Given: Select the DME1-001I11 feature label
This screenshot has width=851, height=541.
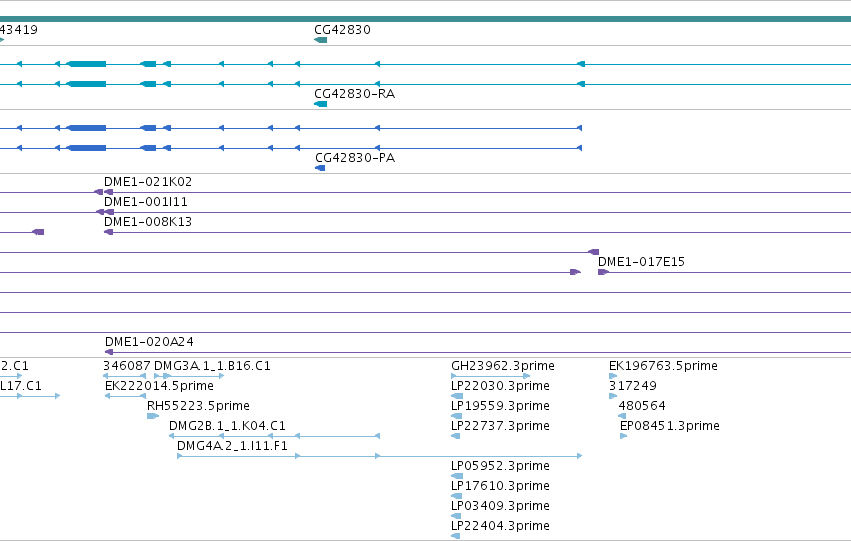Looking at the screenshot, I should 146,202.
